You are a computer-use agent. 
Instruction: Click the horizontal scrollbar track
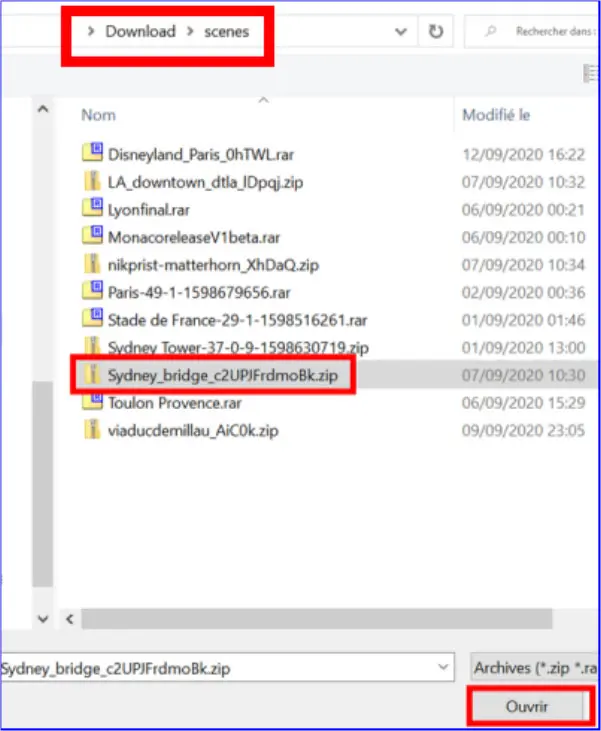coord(317,619)
